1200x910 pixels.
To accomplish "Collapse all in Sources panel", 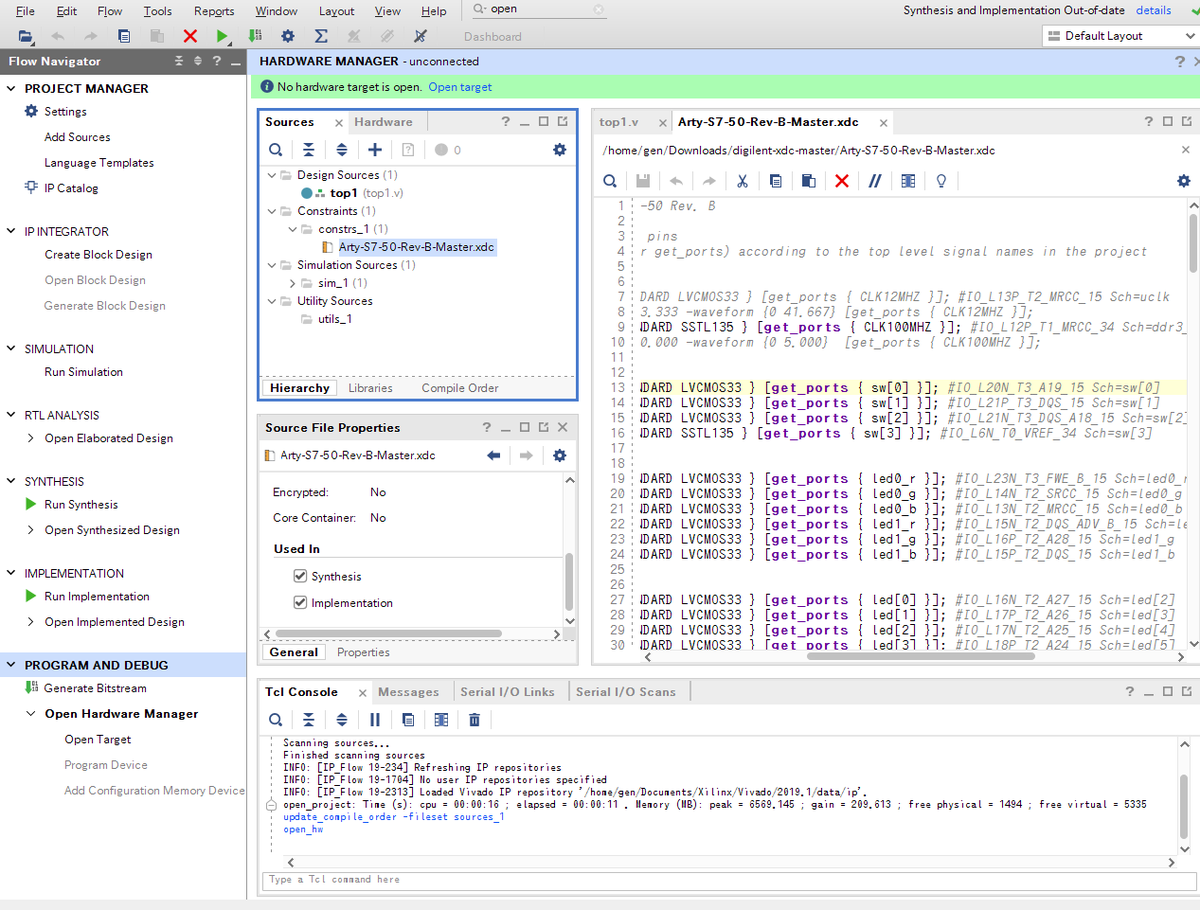I will point(308,150).
